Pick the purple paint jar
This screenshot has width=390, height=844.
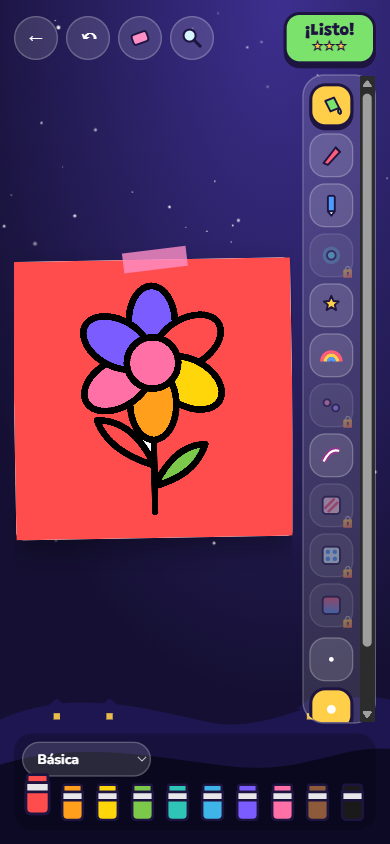point(247,802)
